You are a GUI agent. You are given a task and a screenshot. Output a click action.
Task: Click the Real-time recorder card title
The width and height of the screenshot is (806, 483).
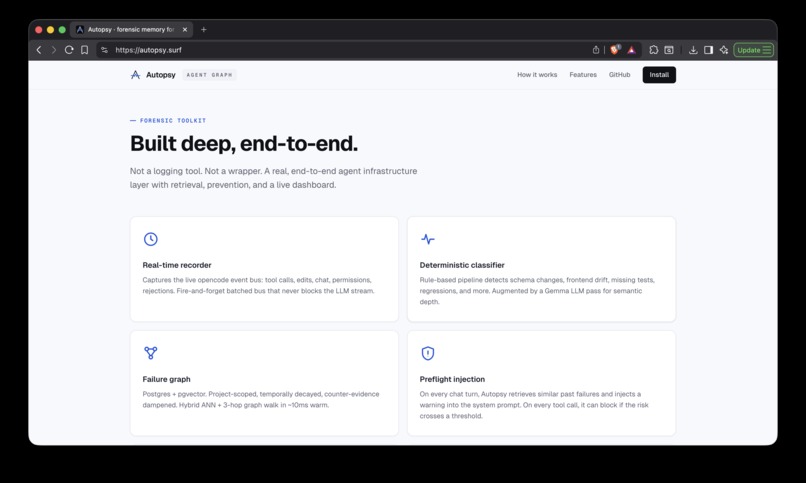[x=177, y=265]
